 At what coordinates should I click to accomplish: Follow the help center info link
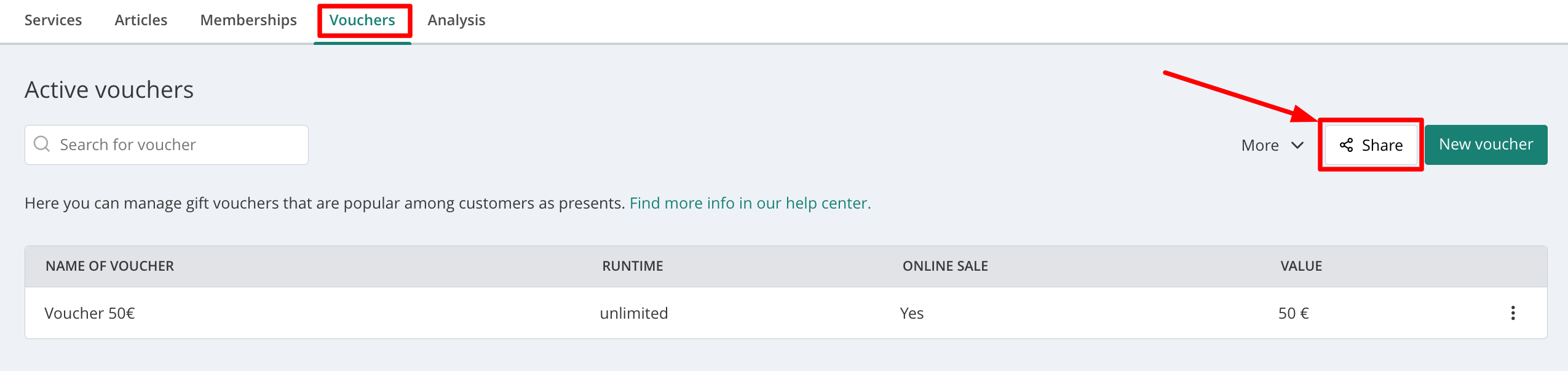[750, 203]
